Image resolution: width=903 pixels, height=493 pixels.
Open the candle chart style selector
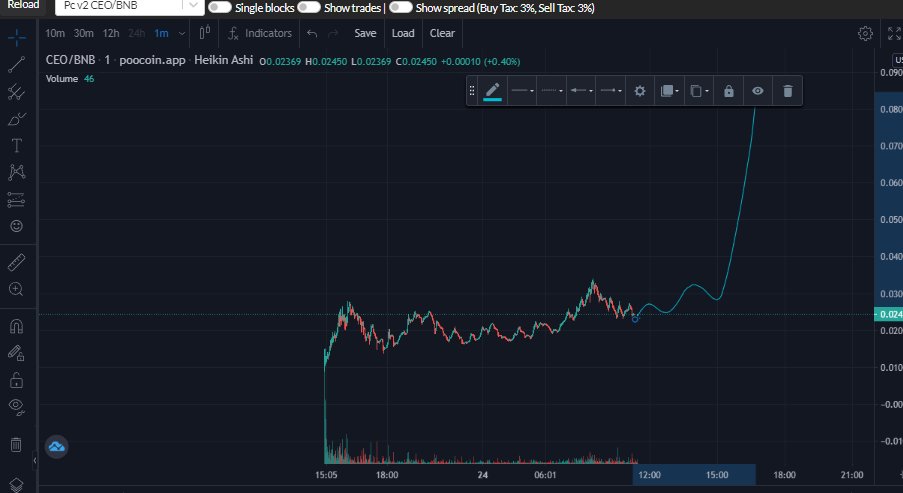tap(204, 33)
